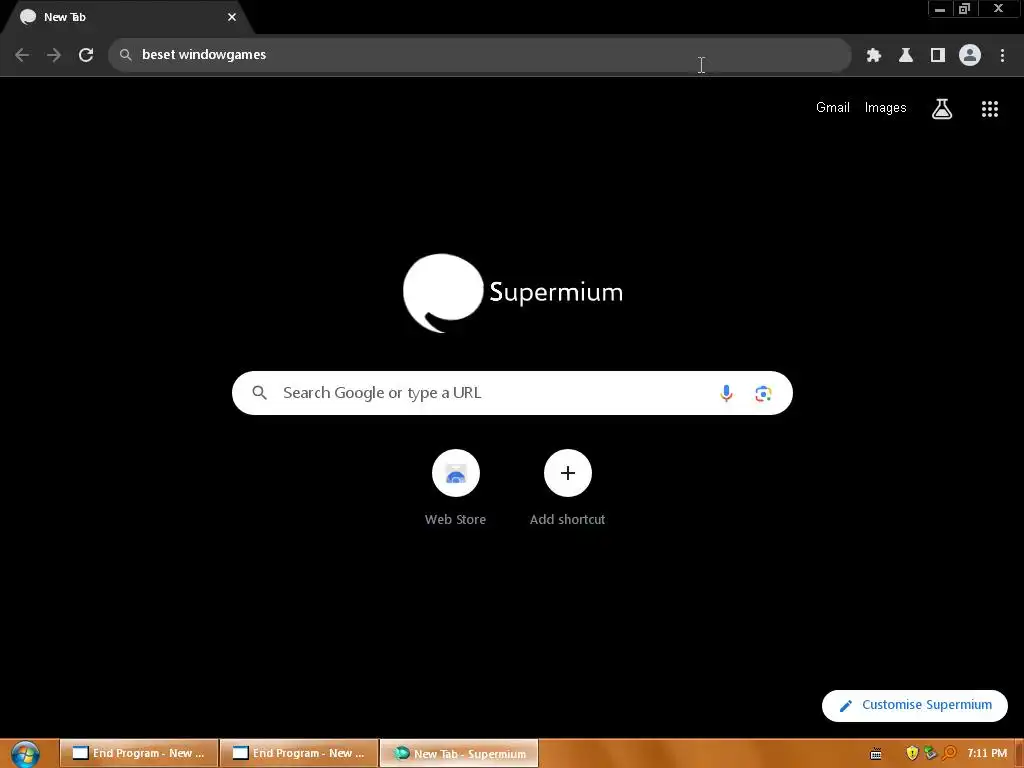Select the New Tab browser tab
This screenshot has height=768, width=1024.
coord(127,17)
